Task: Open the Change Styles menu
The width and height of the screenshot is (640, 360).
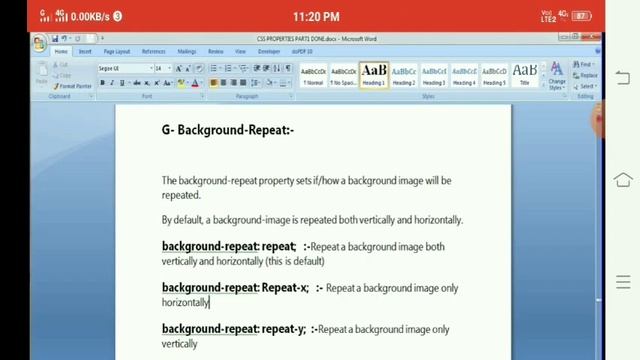Action: pyautogui.click(x=557, y=76)
